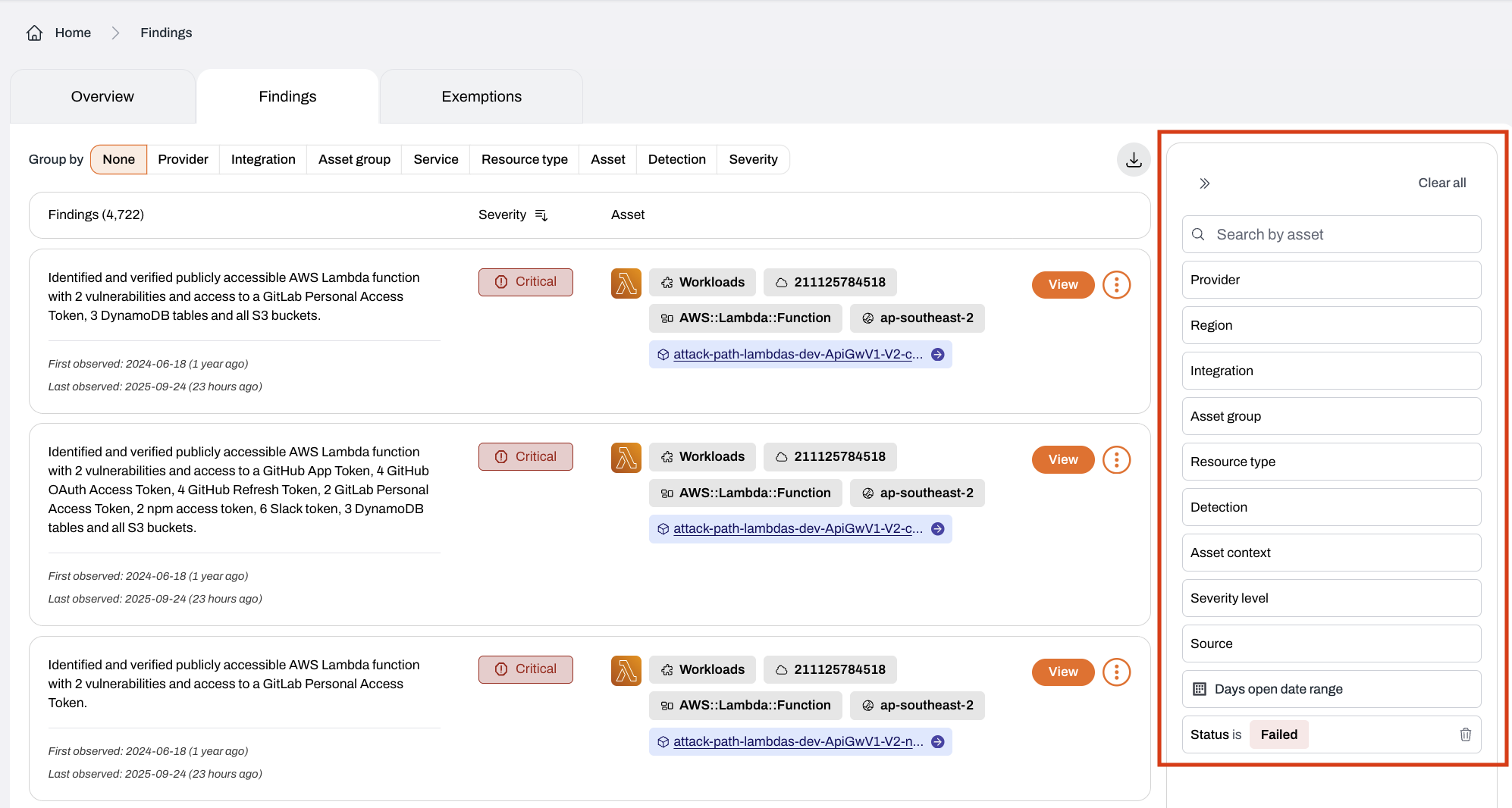Click ap-southeast-2 tag in third finding
This screenshot has height=808, width=1512.
[918, 705]
